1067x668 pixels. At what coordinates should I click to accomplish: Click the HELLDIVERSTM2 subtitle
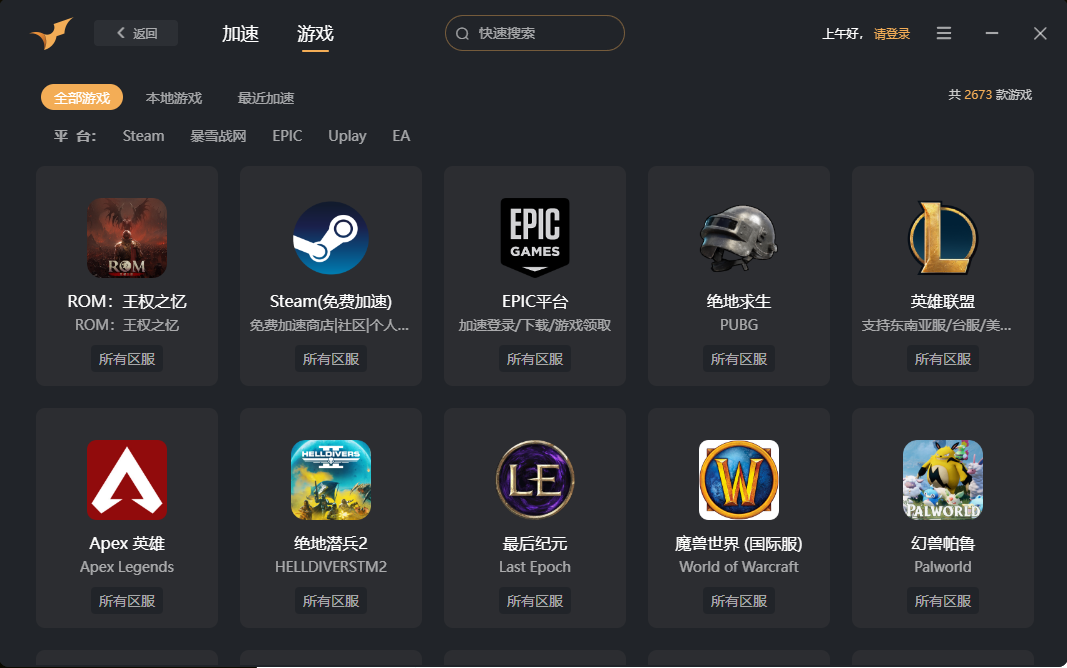tap(331, 567)
